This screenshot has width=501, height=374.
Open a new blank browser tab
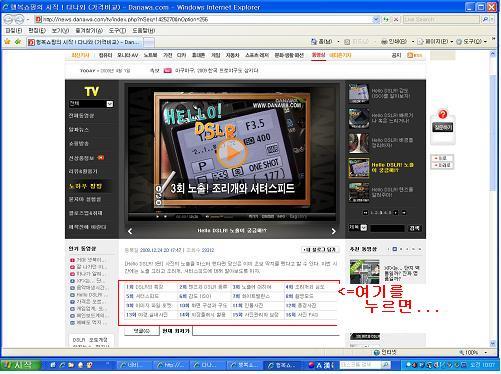(149, 42)
